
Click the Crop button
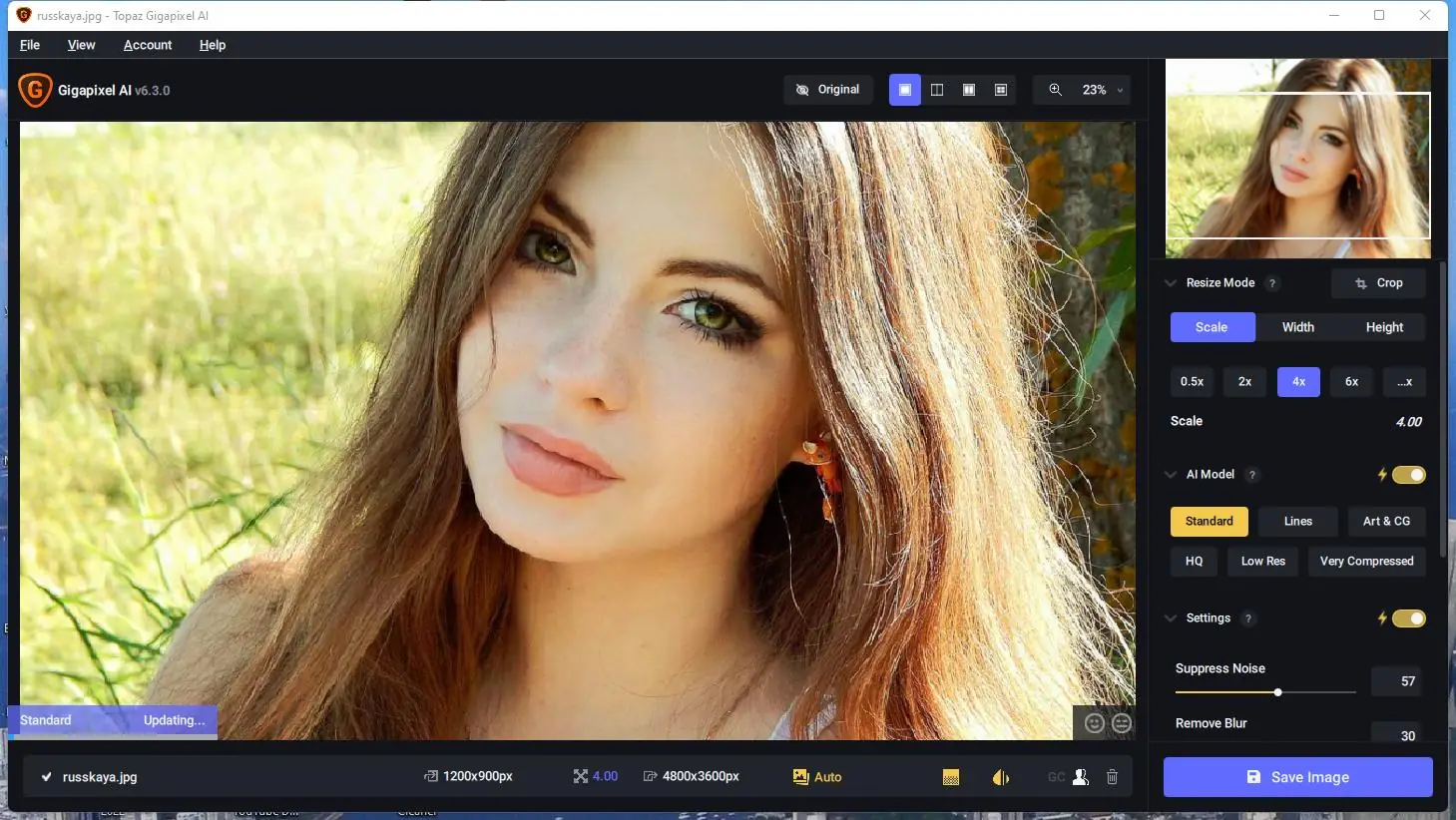[1378, 283]
